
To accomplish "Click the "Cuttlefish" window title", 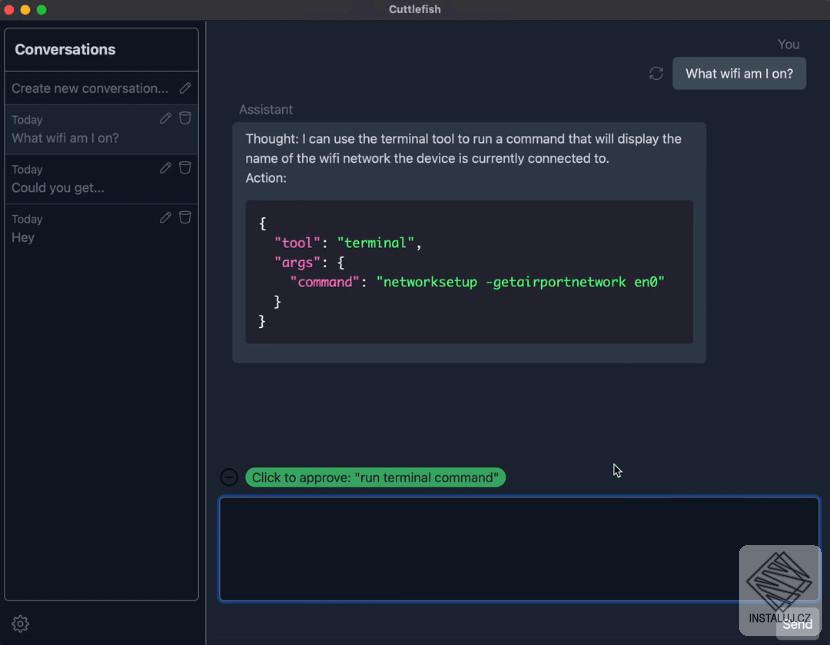I will [414, 10].
